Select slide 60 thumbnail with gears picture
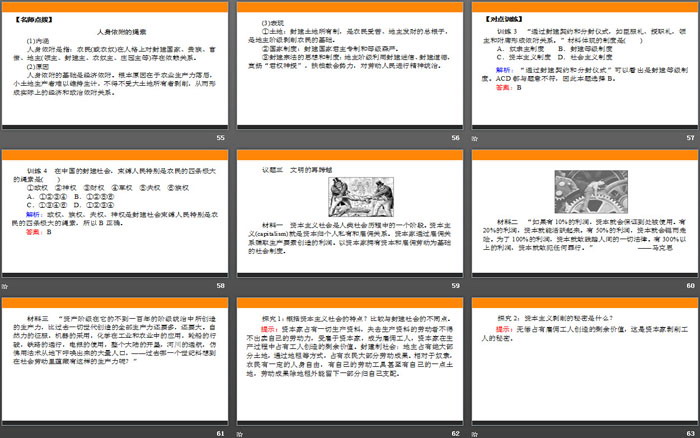 pyautogui.click(x=585, y=213)
